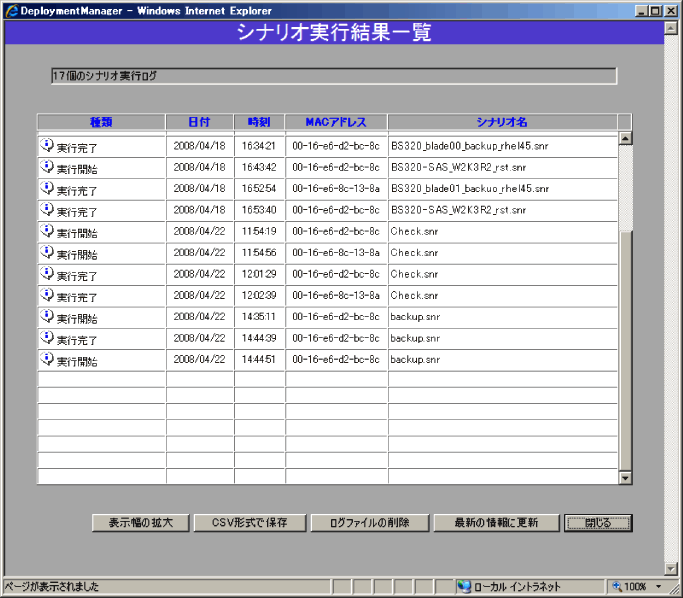Click the info icon of the 16:34:21 entry
683x598 pixels.
[x=47, y=145]
